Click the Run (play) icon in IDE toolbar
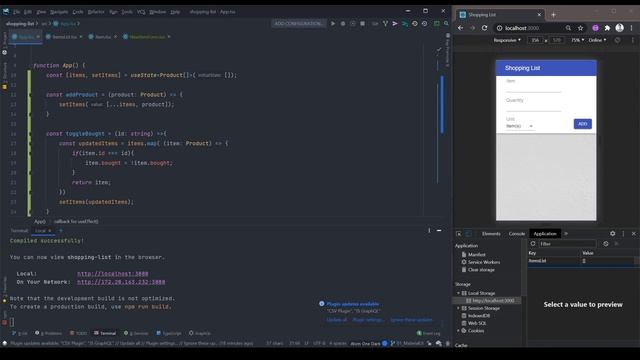Viewport: 640px width, 360px height. (333, 24)
